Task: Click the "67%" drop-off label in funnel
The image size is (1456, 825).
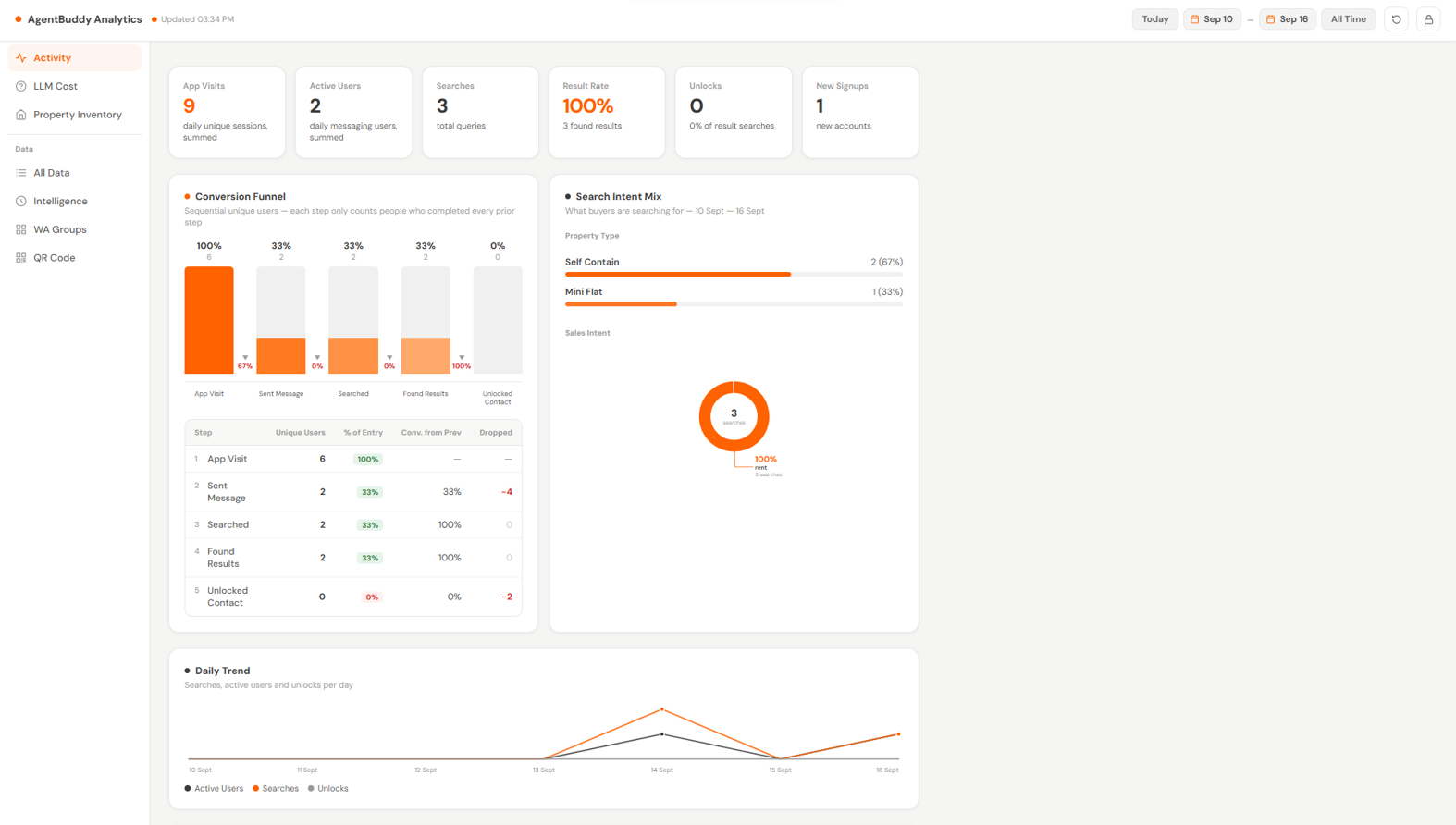Action: (x=245, y=366)
